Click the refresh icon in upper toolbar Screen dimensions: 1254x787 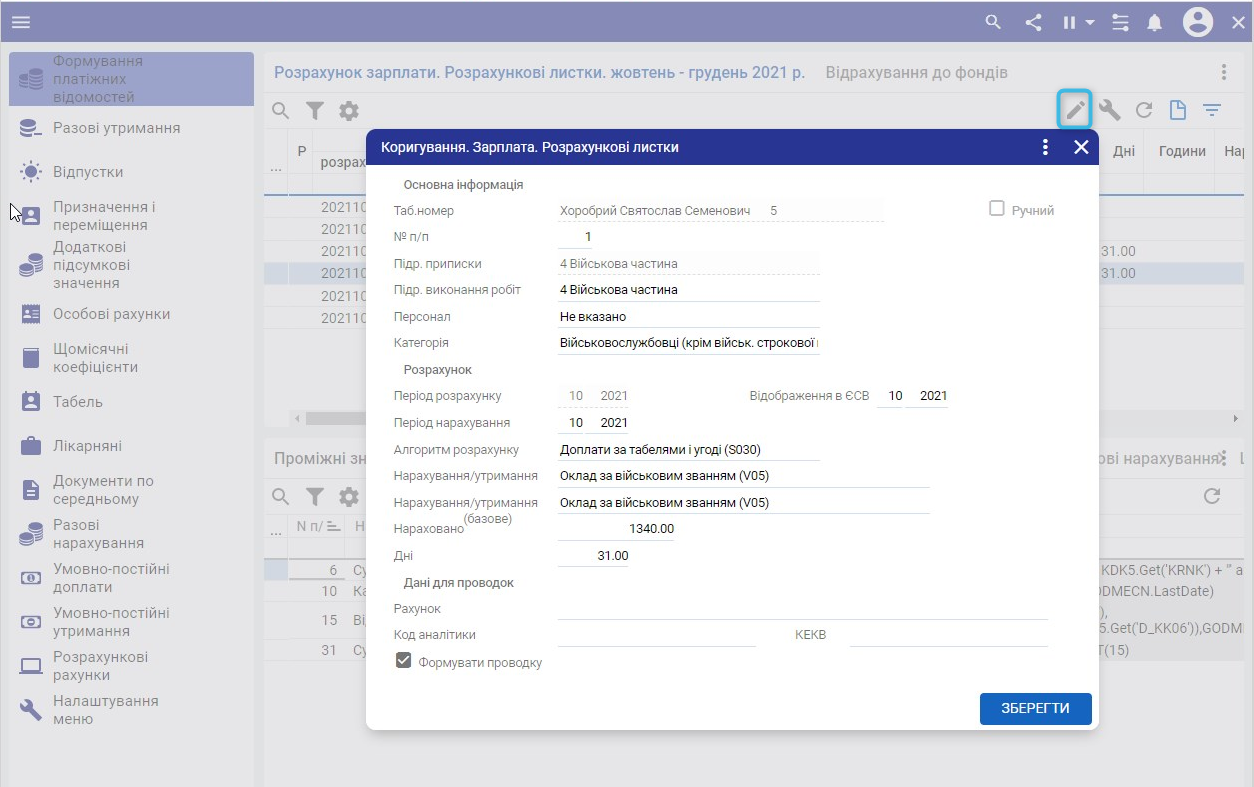point(1144,110)
